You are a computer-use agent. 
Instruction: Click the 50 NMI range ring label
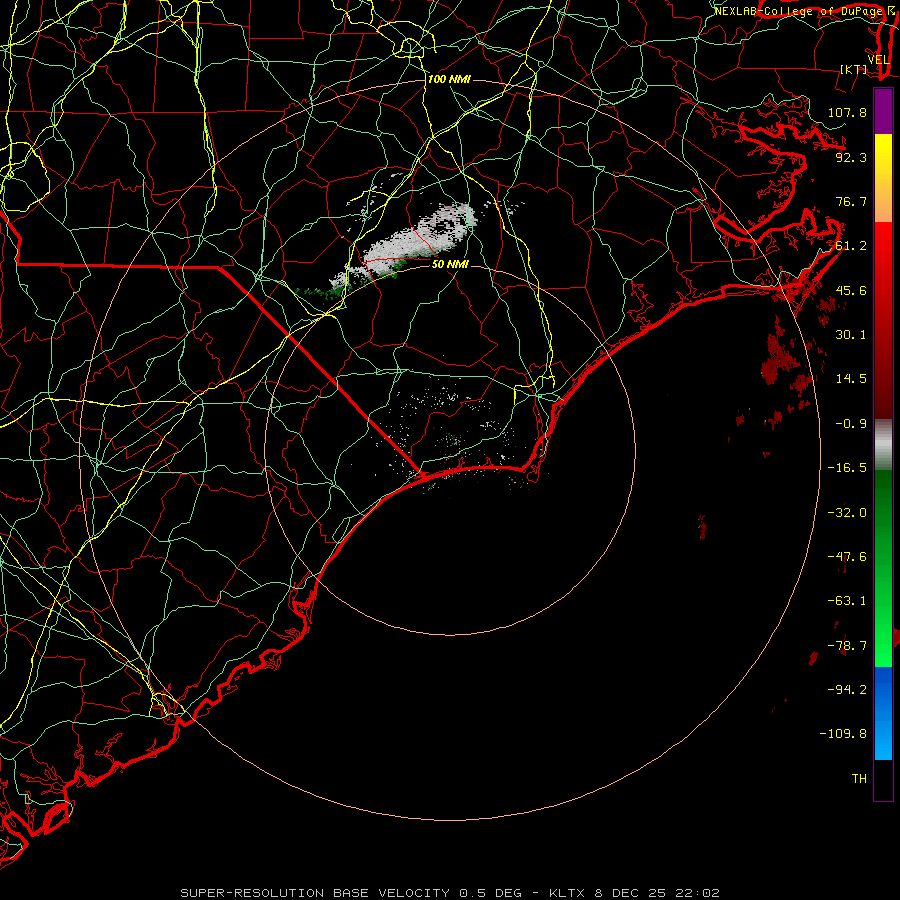click(450, 264)
